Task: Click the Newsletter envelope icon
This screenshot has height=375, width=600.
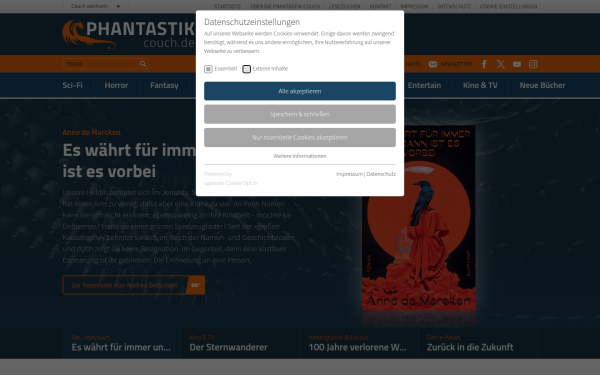Action: pyautogui.click(x=433, y=64)
